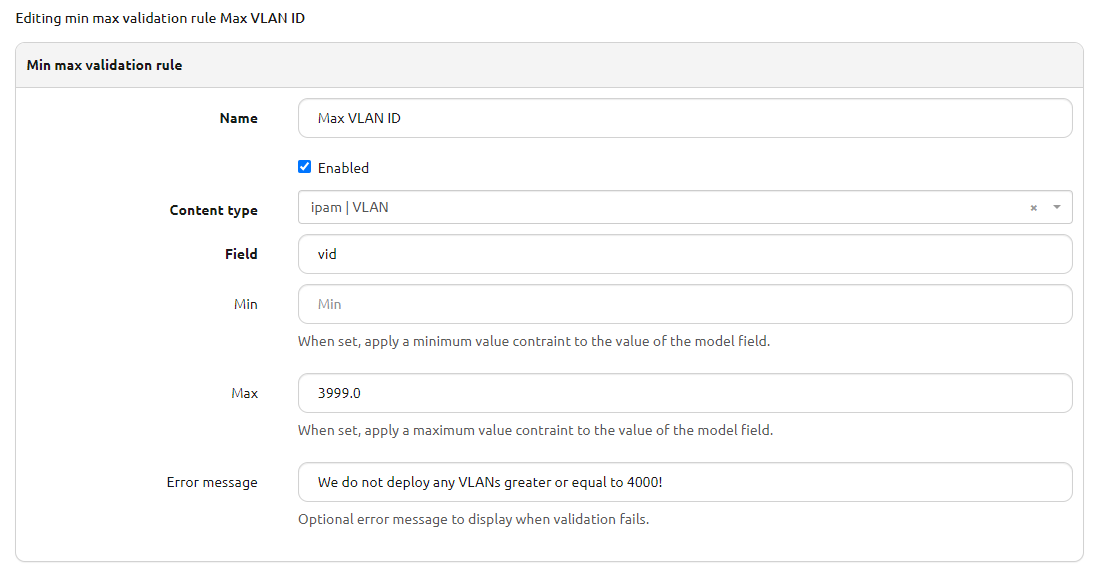The image size is (1097, 570).
Task: Click the Enabled checkbox label text
Action: tap(343, 168)
